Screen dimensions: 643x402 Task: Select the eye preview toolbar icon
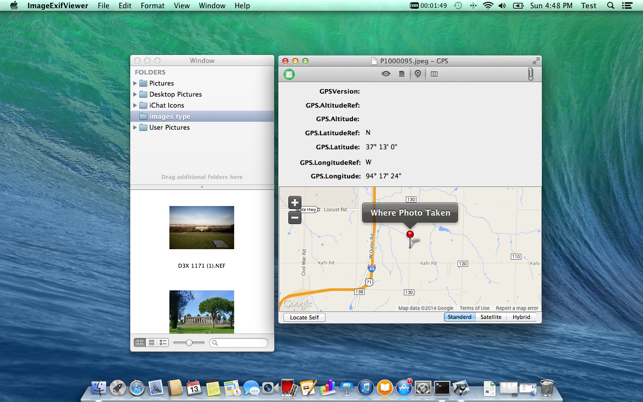(x=386, y=74)
